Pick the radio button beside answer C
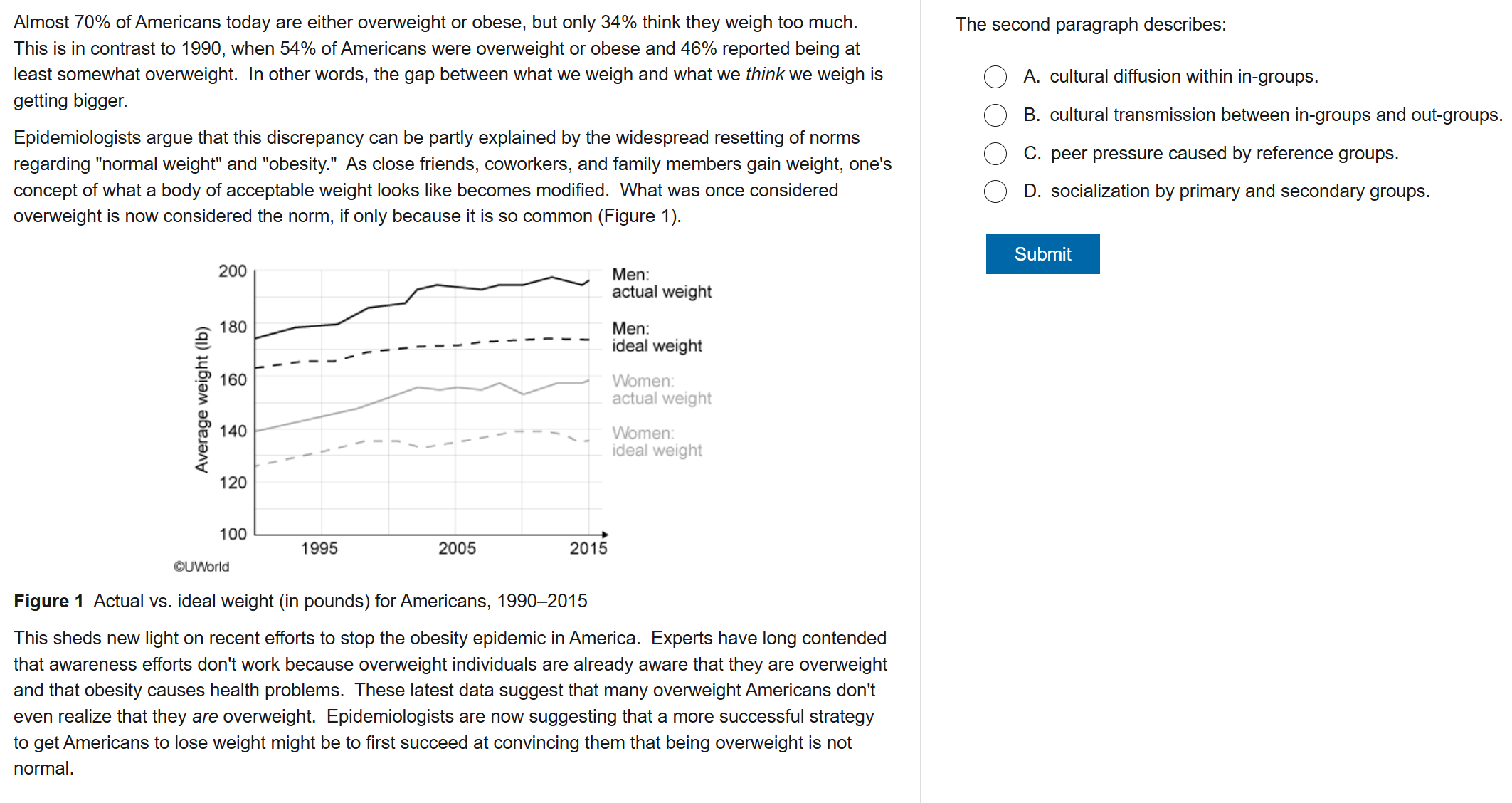 click(x=995, y=153)
